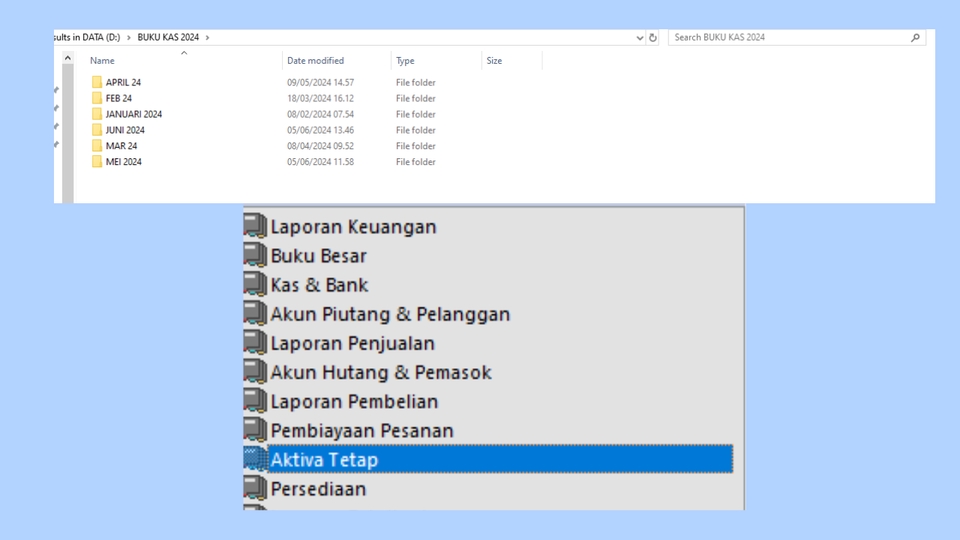The image size is (960, 540).
Task: Click the JANUARI 2024 folder icon
Action: pos(97,114)
